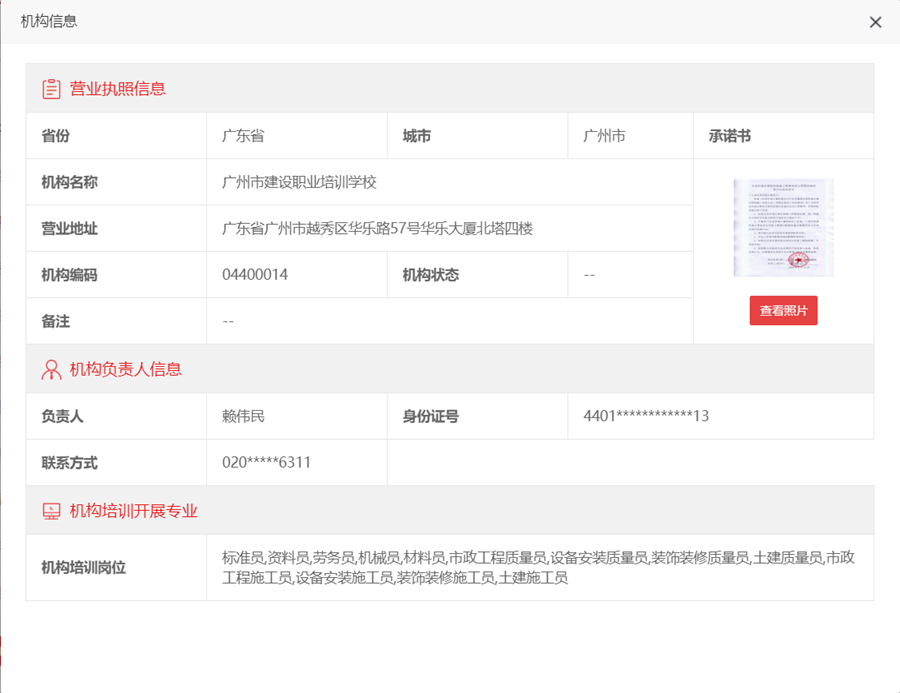The width and height of the screenshot is (900, 693).
Task: Select the 营业执照信息 section heading
Action: click(118, 89)
